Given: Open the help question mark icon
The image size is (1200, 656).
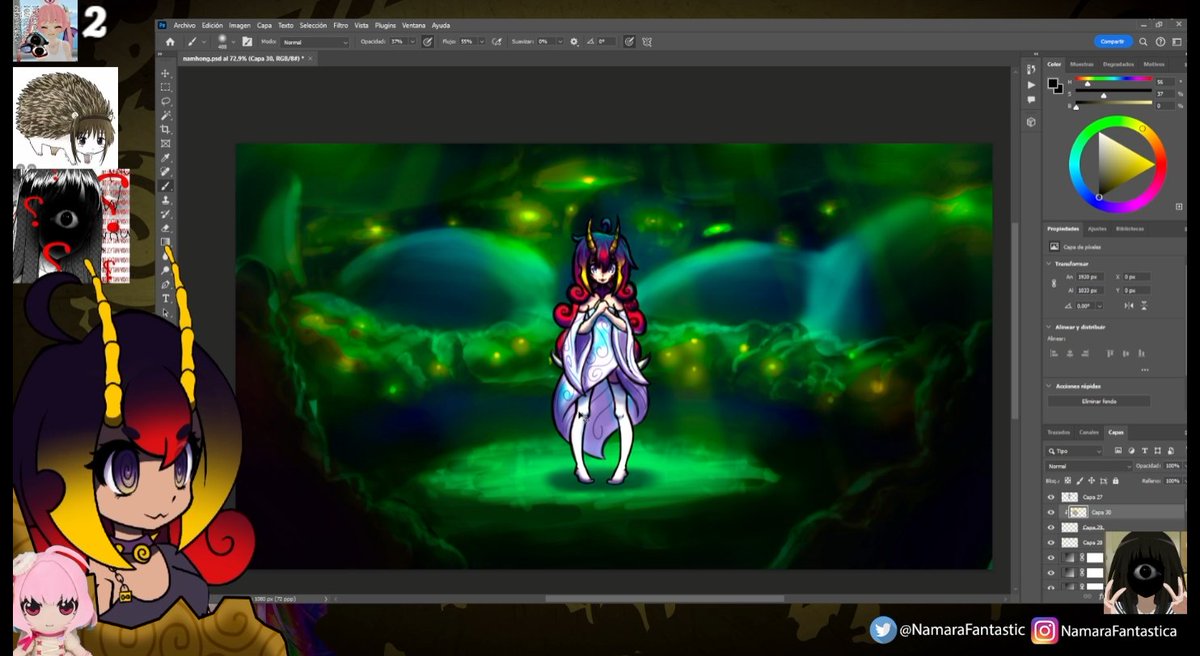Looking at the screenshot, I should [x=1160, y=42].
